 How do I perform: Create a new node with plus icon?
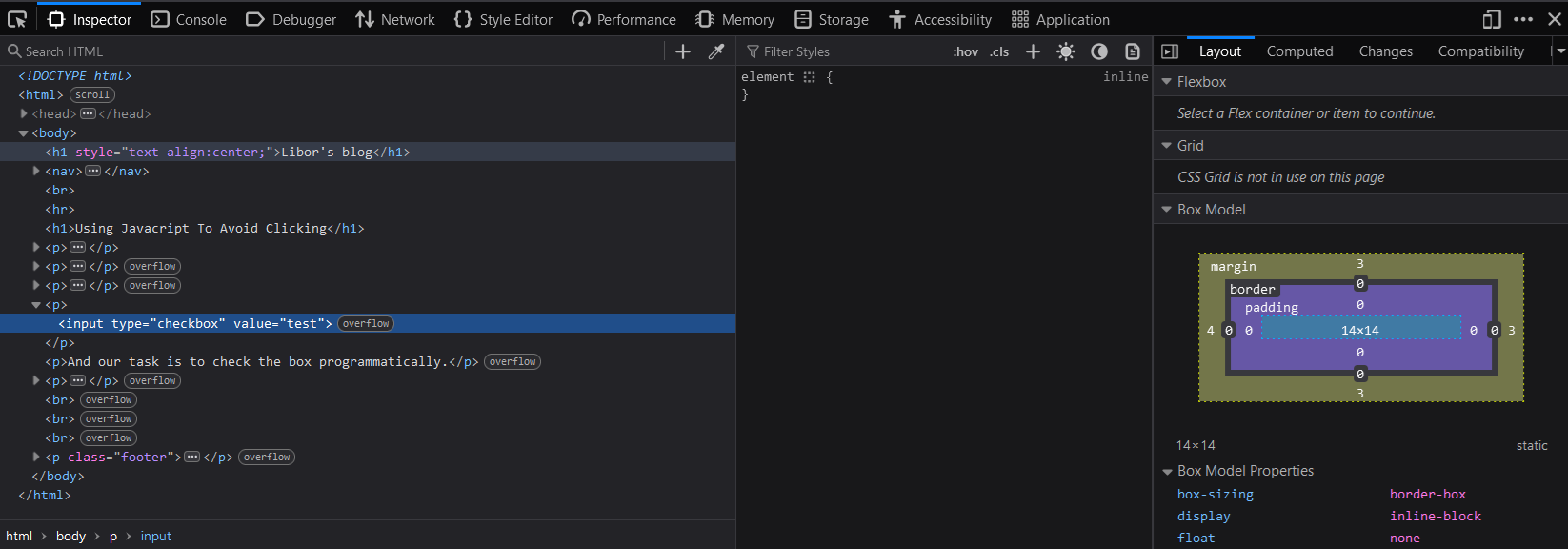[683, 51]
